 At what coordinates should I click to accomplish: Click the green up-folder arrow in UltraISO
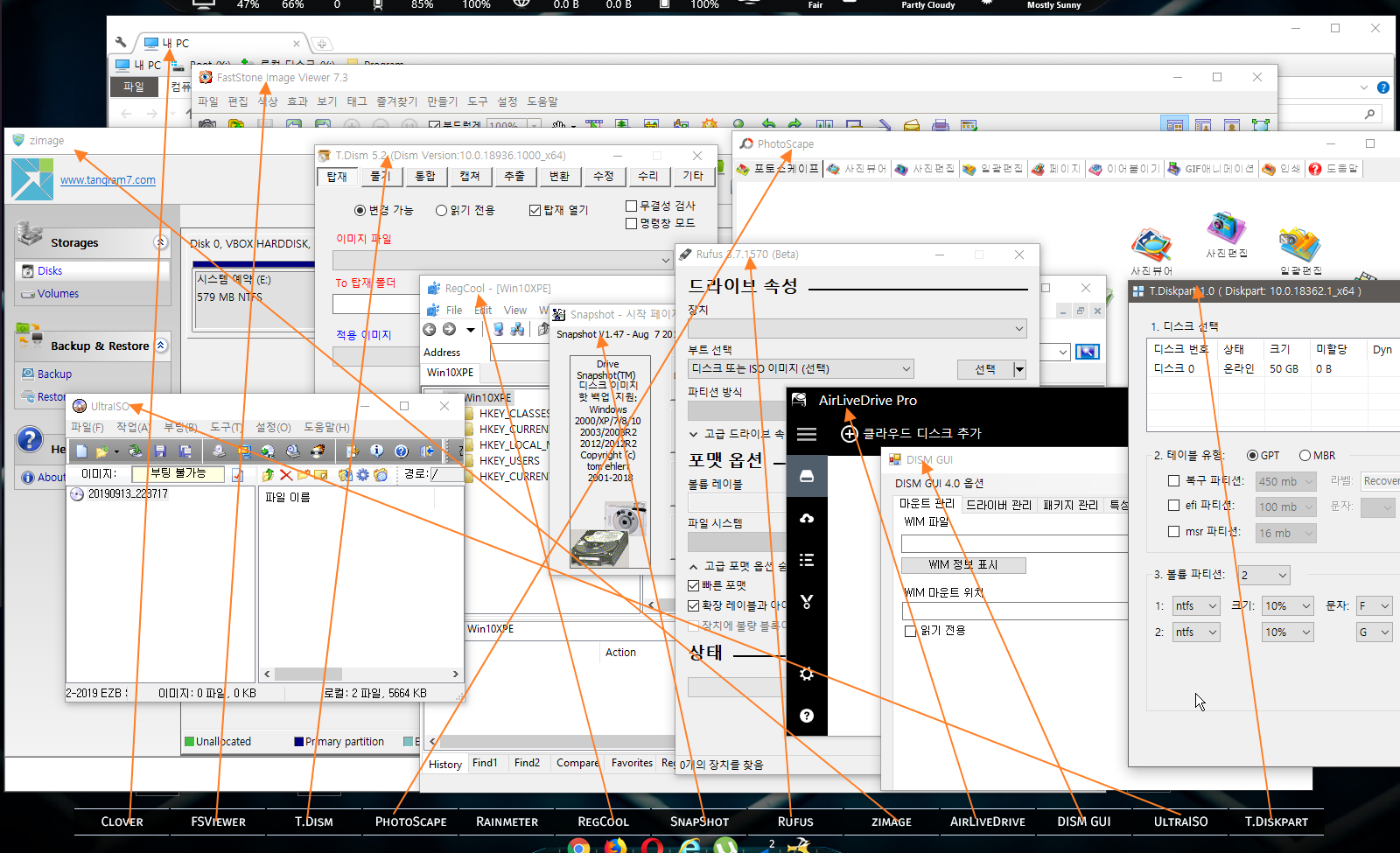coord(268,474)
